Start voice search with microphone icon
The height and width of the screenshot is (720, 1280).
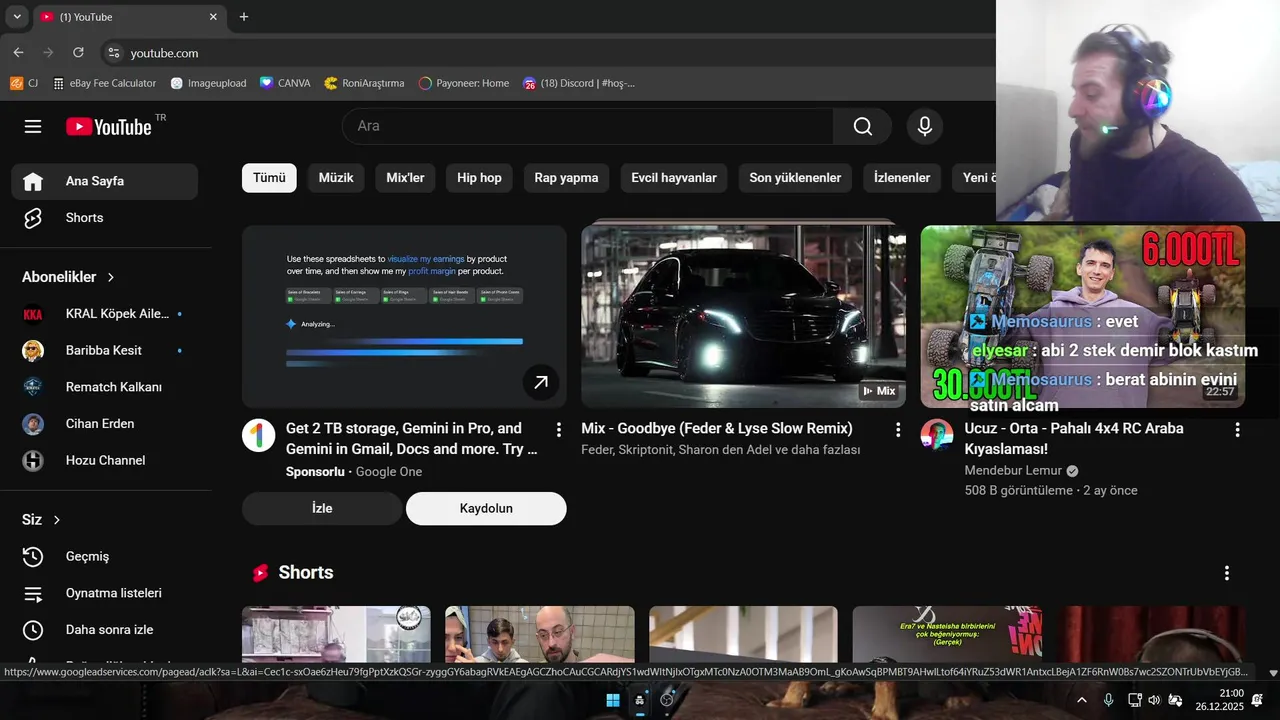925,126
